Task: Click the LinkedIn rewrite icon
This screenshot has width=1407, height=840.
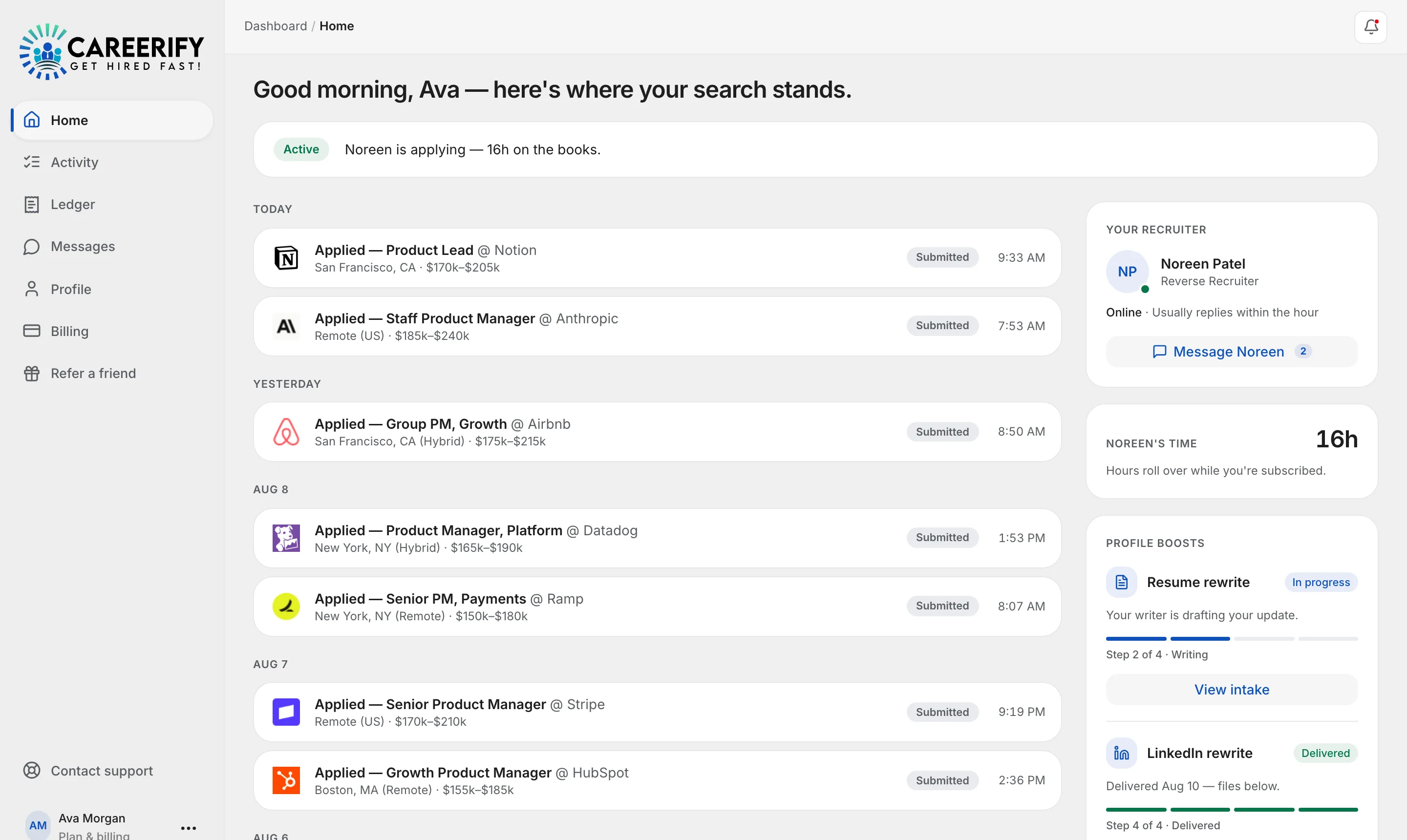Action: click(x=1121, y=753)
